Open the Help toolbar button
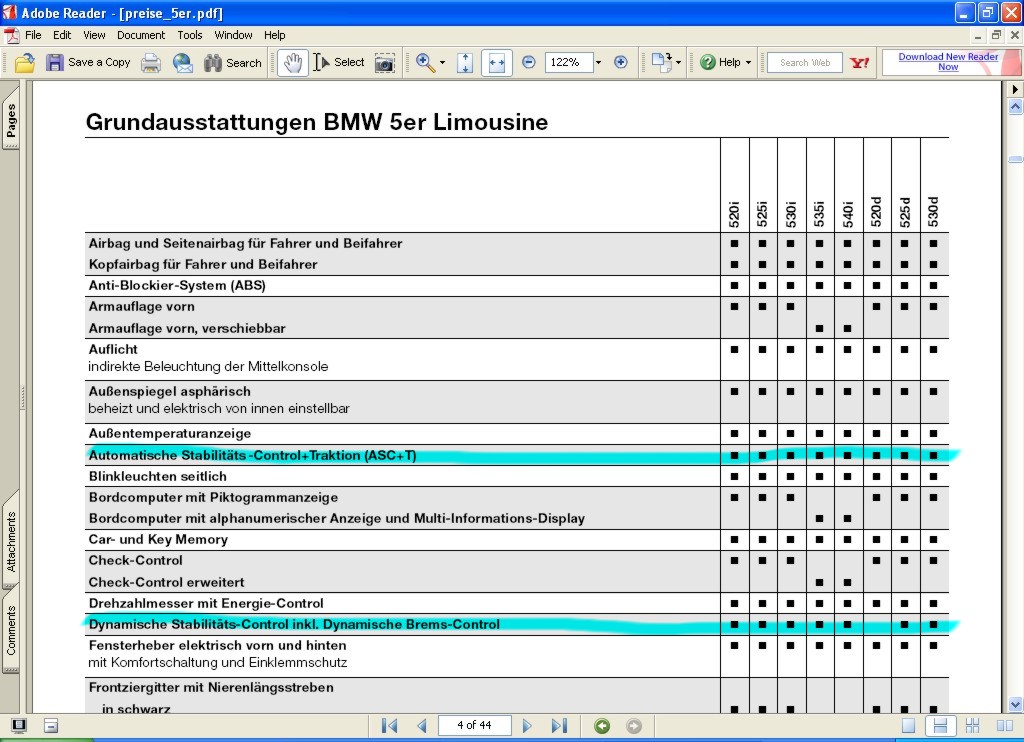The image size is (1024, 742). pyautogui.click(x=720, y=63)
